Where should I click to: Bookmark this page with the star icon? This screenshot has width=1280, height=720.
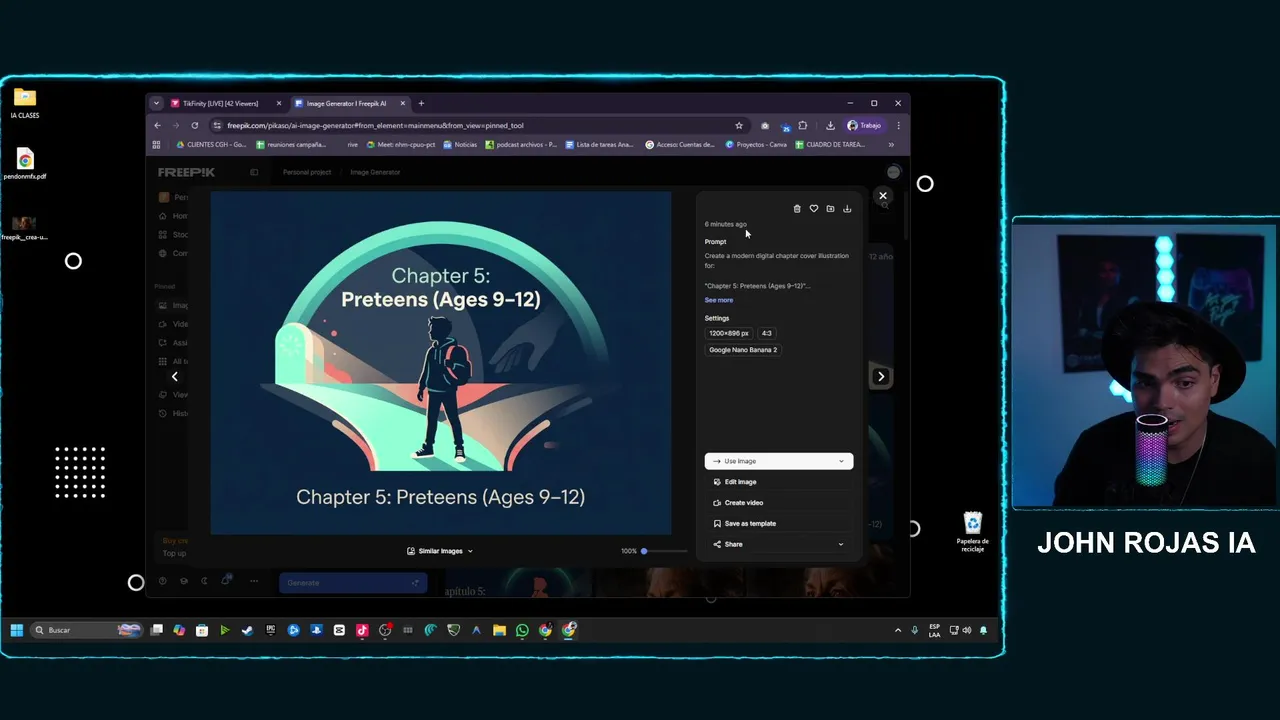(x=739, y=125)
